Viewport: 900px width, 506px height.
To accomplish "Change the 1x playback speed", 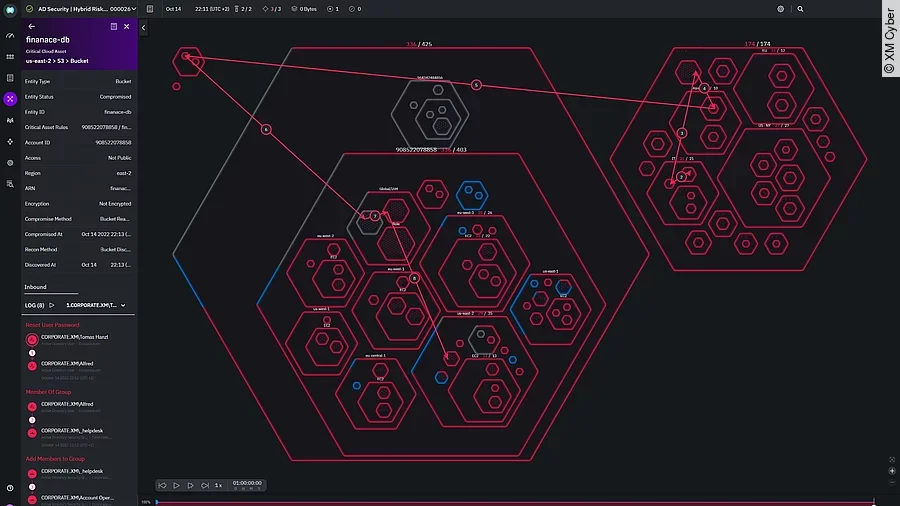I will pyautogui.click(x=218, y=485).
